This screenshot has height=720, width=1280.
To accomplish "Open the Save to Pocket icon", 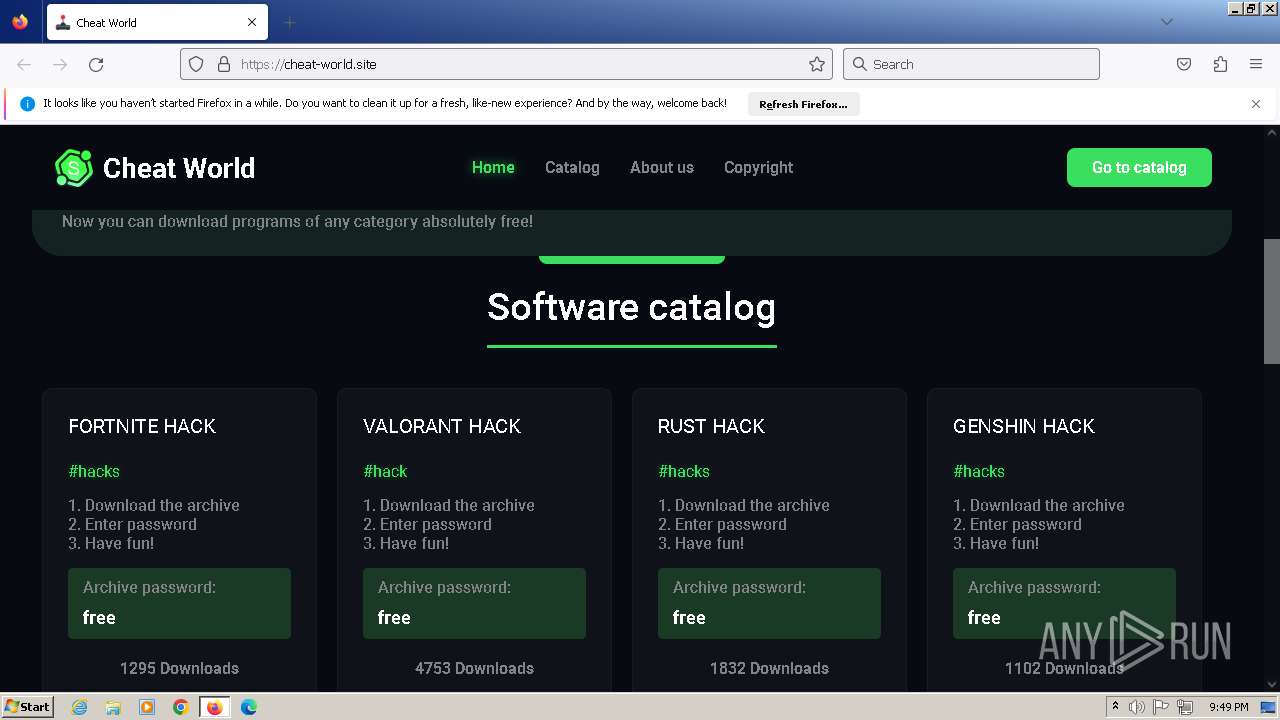I will point(1184,64).
